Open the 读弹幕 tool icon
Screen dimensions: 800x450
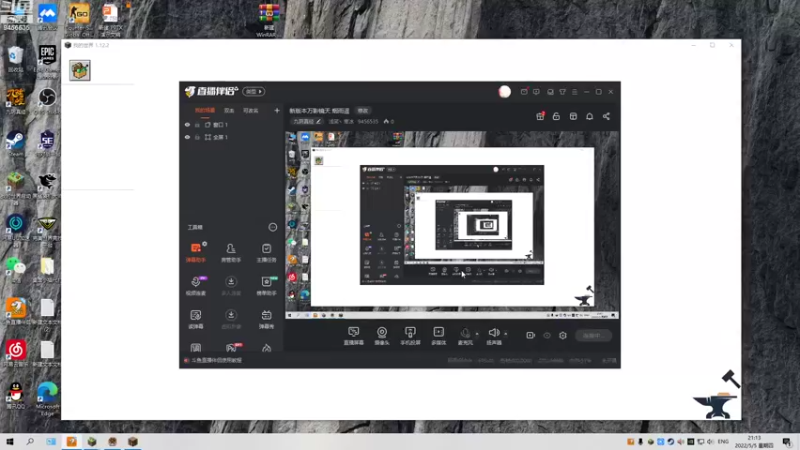[196, 319]
